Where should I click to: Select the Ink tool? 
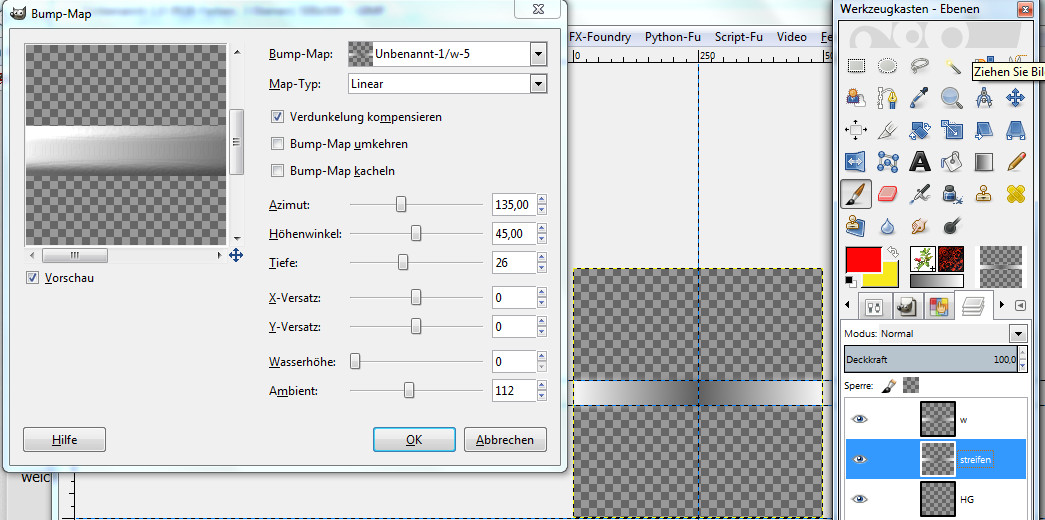pyautogui.click(x=952, y=195)
